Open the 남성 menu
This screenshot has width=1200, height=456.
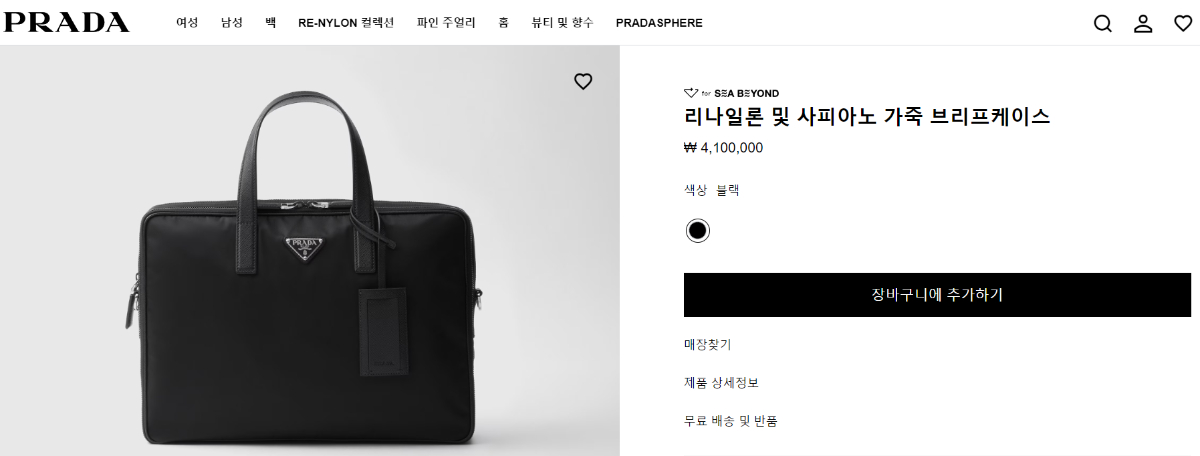(x=232, y=23)
